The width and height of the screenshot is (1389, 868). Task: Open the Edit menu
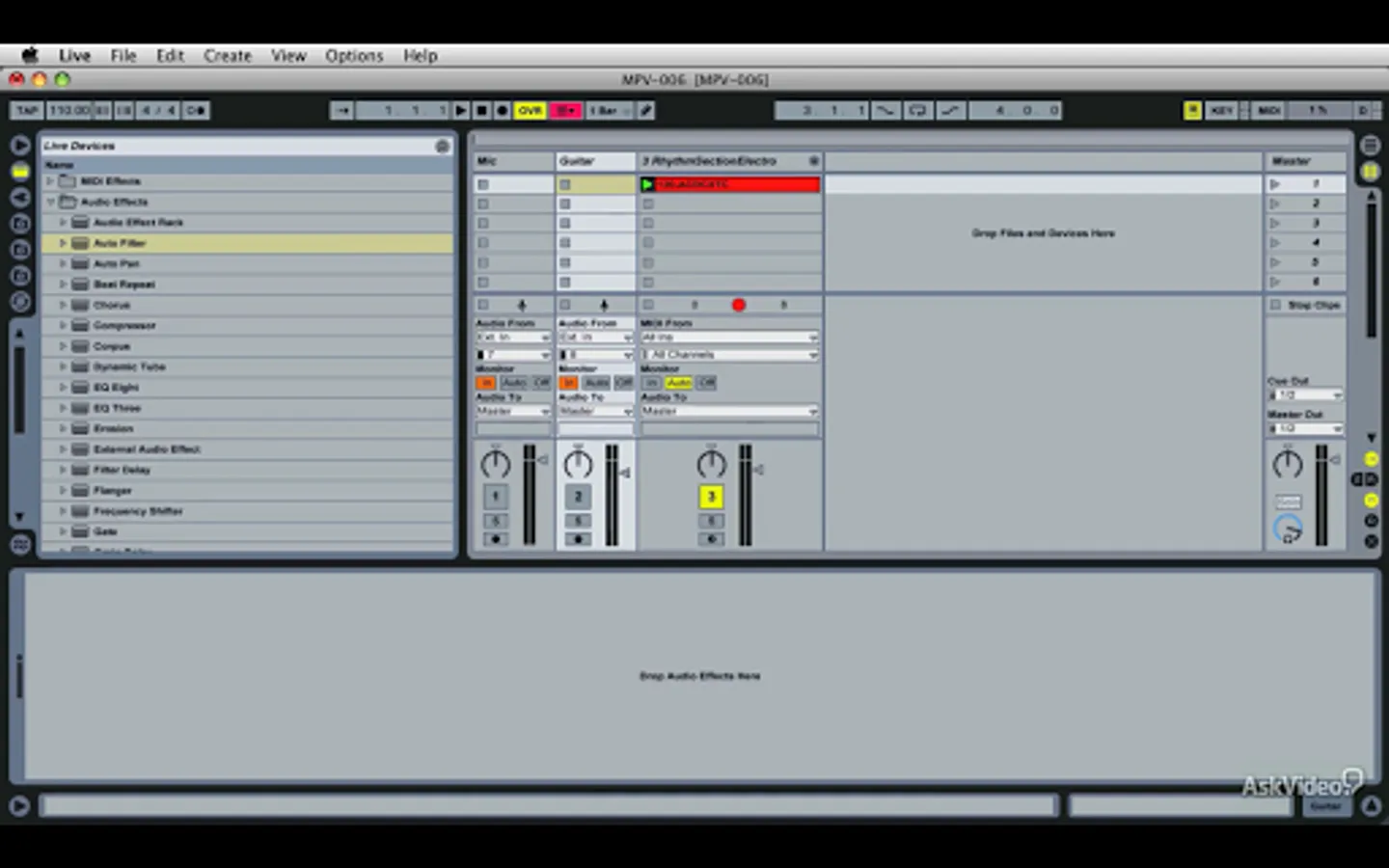170,56
